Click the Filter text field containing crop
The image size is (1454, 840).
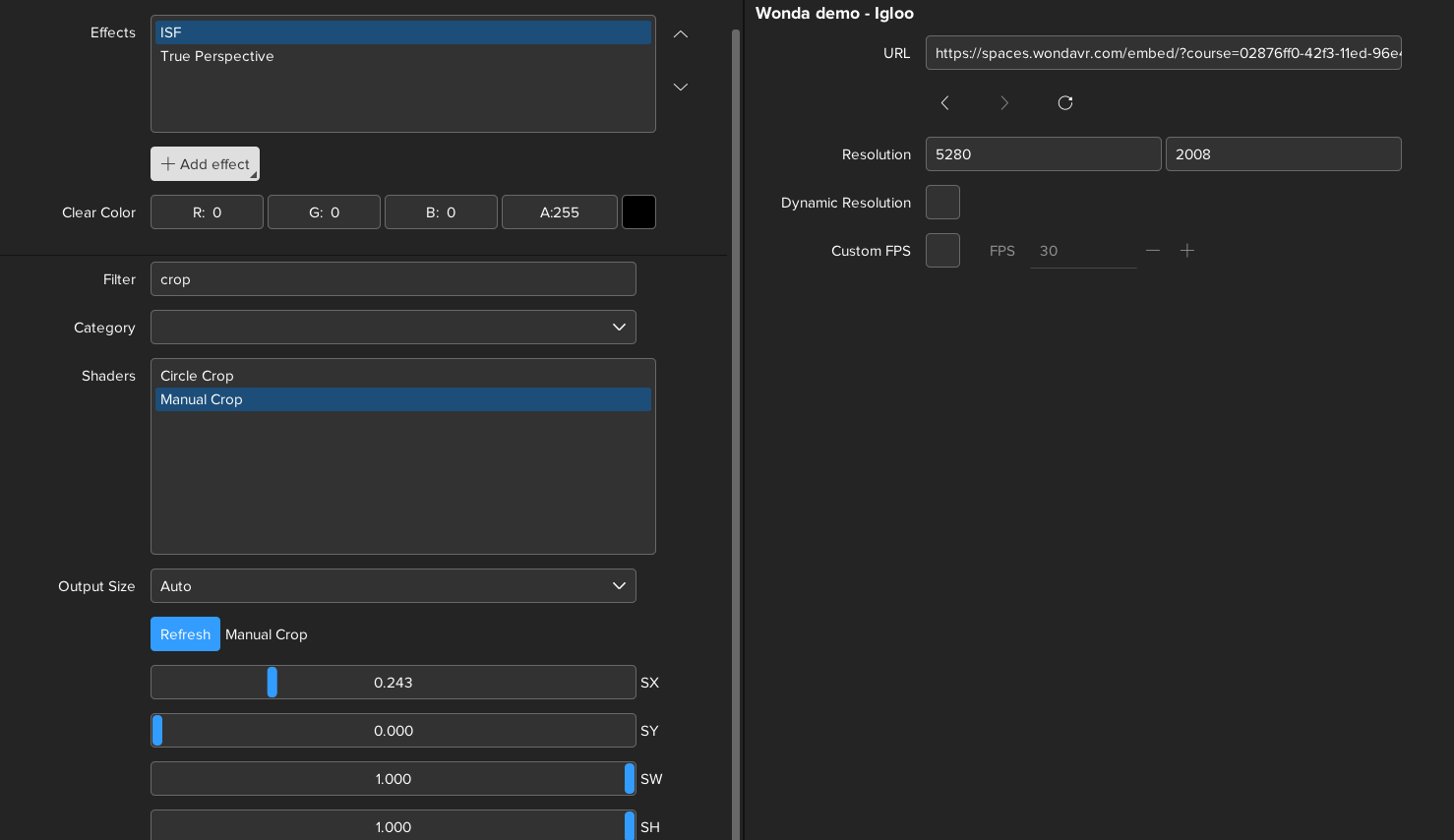[x=393, y=279]
